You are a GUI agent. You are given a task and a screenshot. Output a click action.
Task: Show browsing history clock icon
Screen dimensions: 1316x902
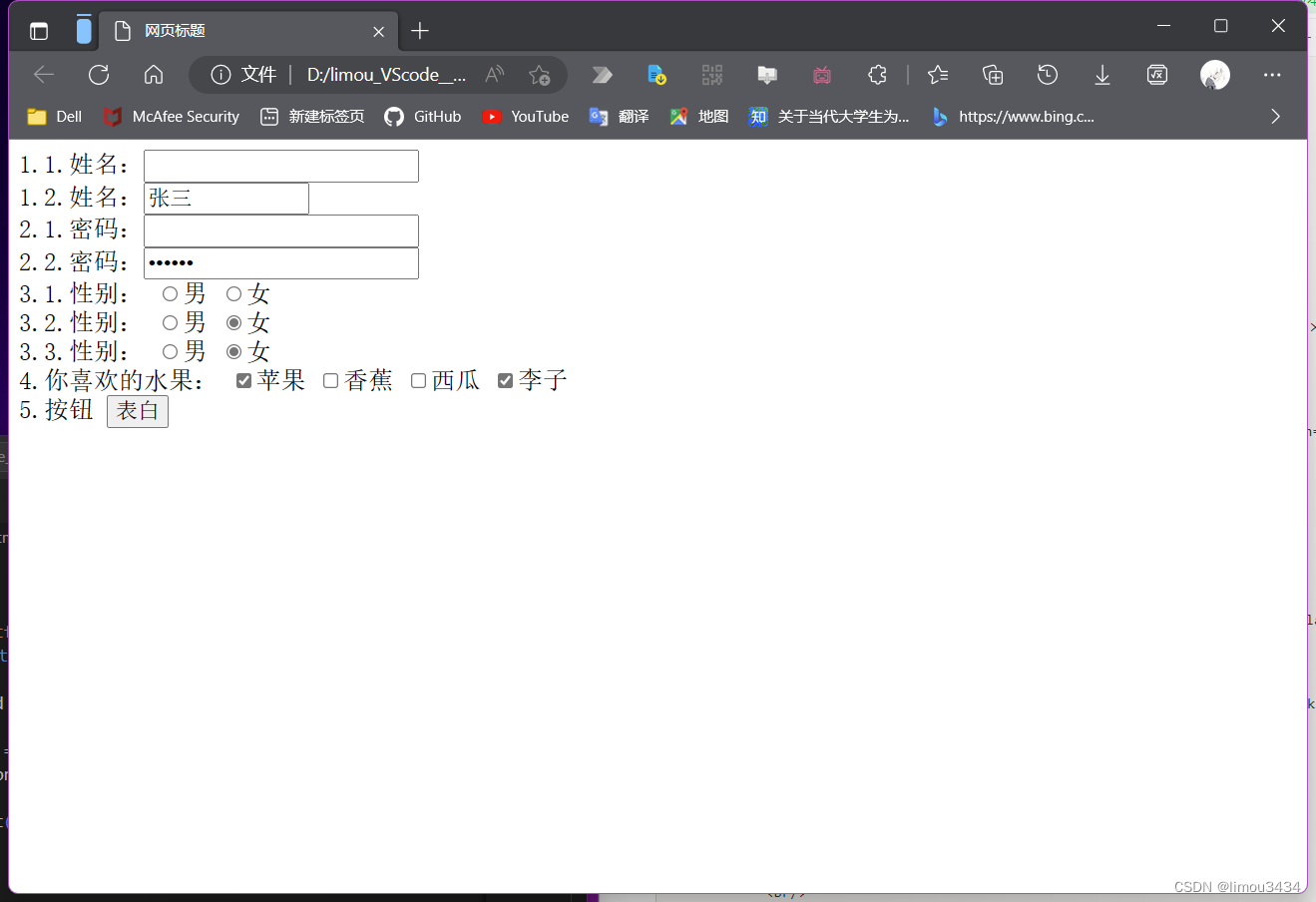[x=1048, y=75]
